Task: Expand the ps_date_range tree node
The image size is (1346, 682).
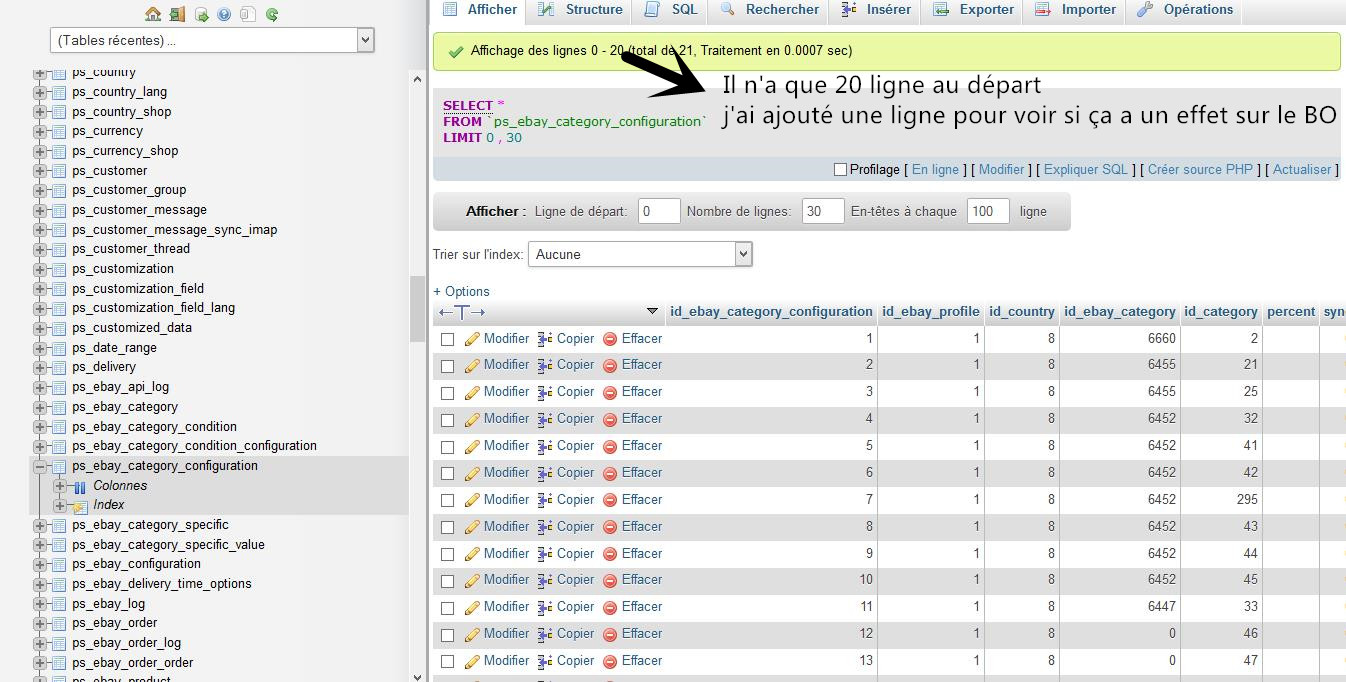Action: pos(40,348)
